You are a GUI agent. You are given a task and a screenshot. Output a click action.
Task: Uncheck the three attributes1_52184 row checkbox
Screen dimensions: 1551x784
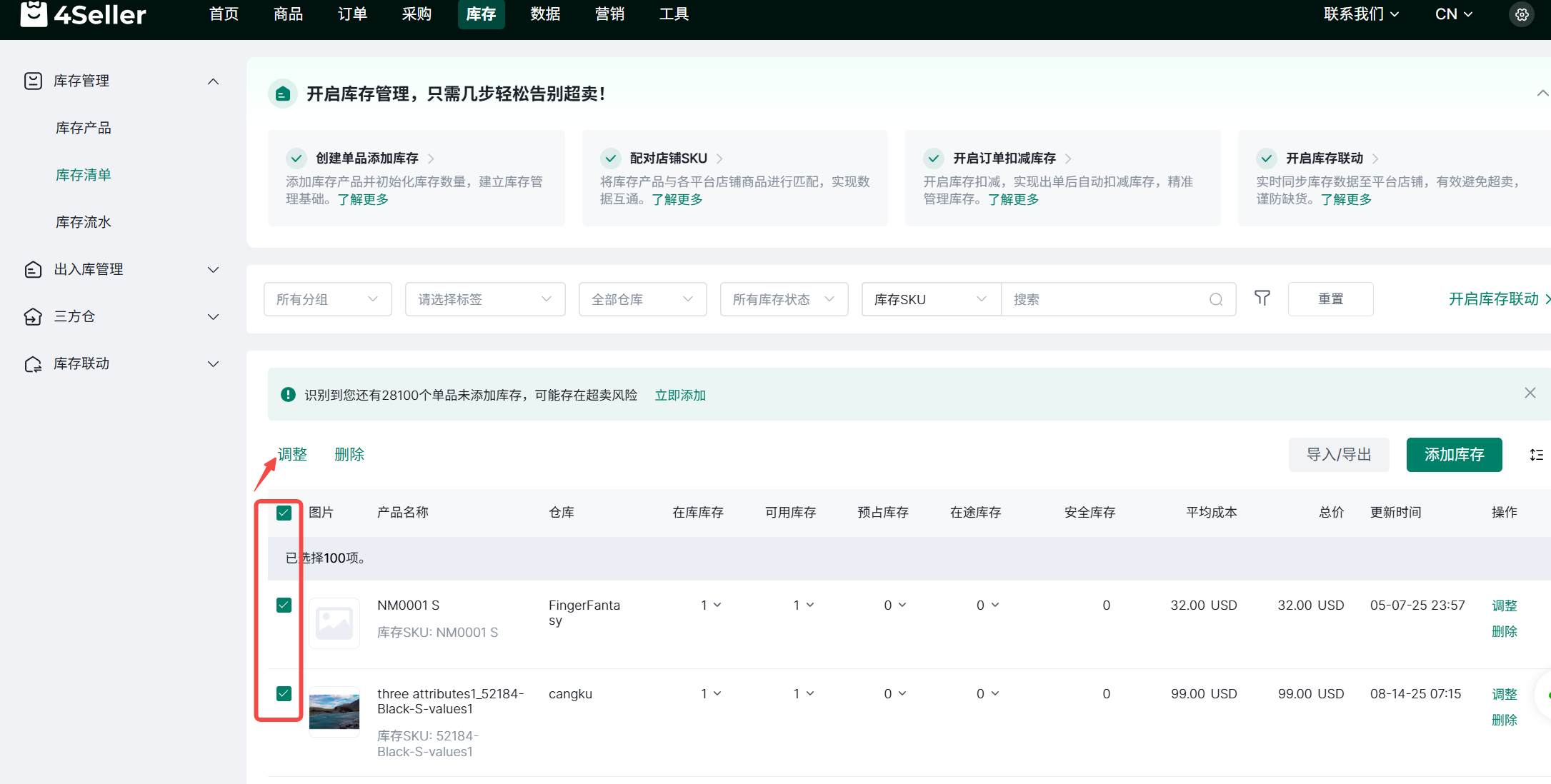click(x=284, y=693)
